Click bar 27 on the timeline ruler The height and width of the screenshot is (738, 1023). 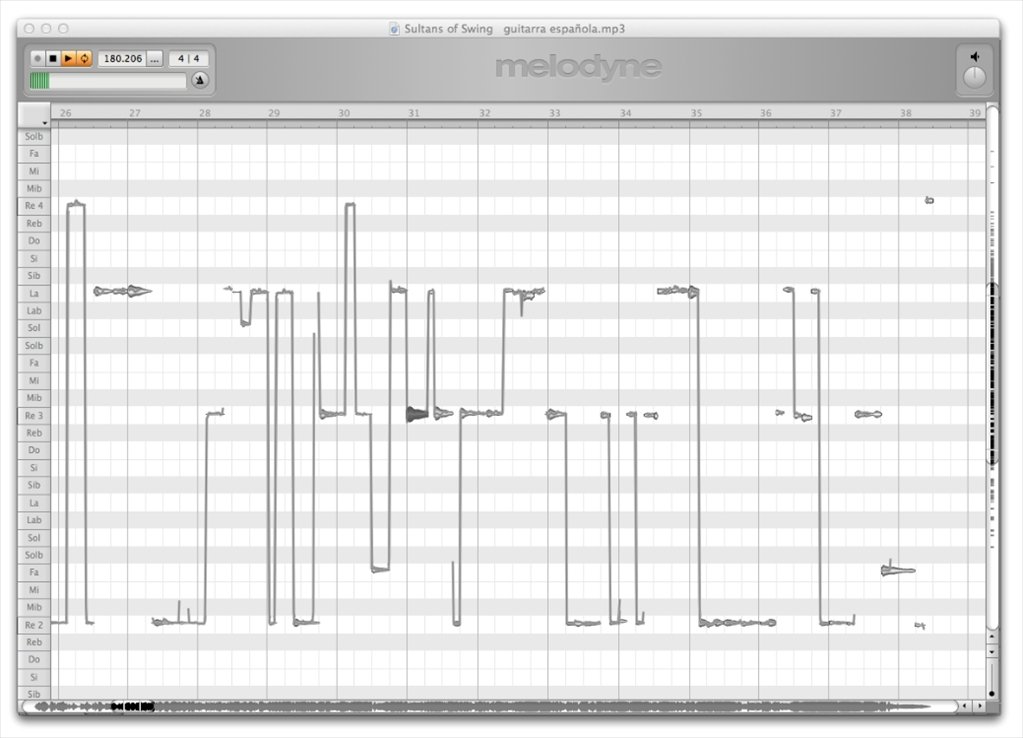[134, 113]
